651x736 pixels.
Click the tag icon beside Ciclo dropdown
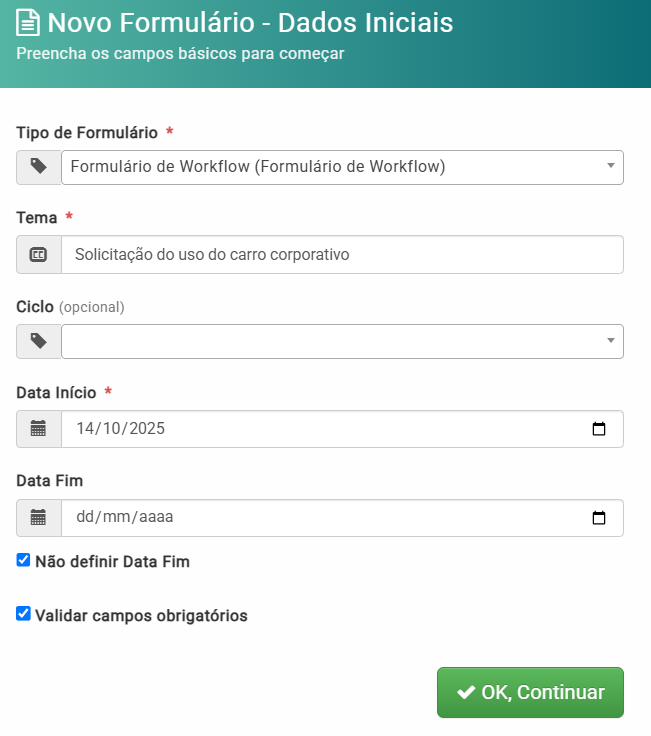coord(39,341)
